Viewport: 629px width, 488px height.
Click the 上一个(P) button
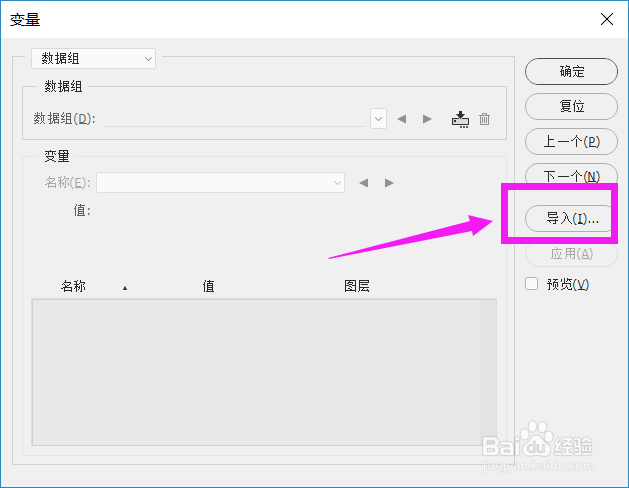[x=571, y=142]
